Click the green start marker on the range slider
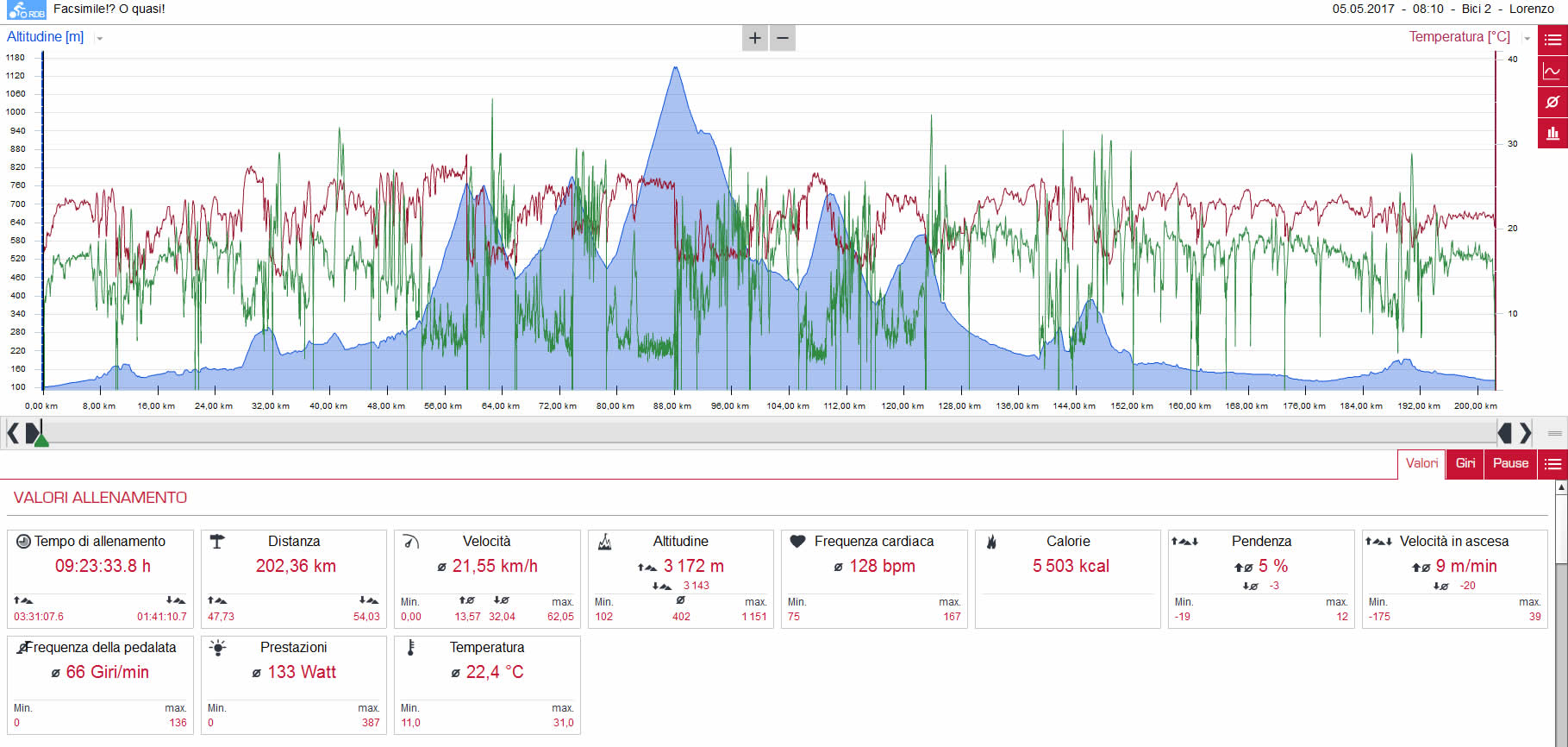Viewport: 1568px width, 747px height. pos(41,440)
